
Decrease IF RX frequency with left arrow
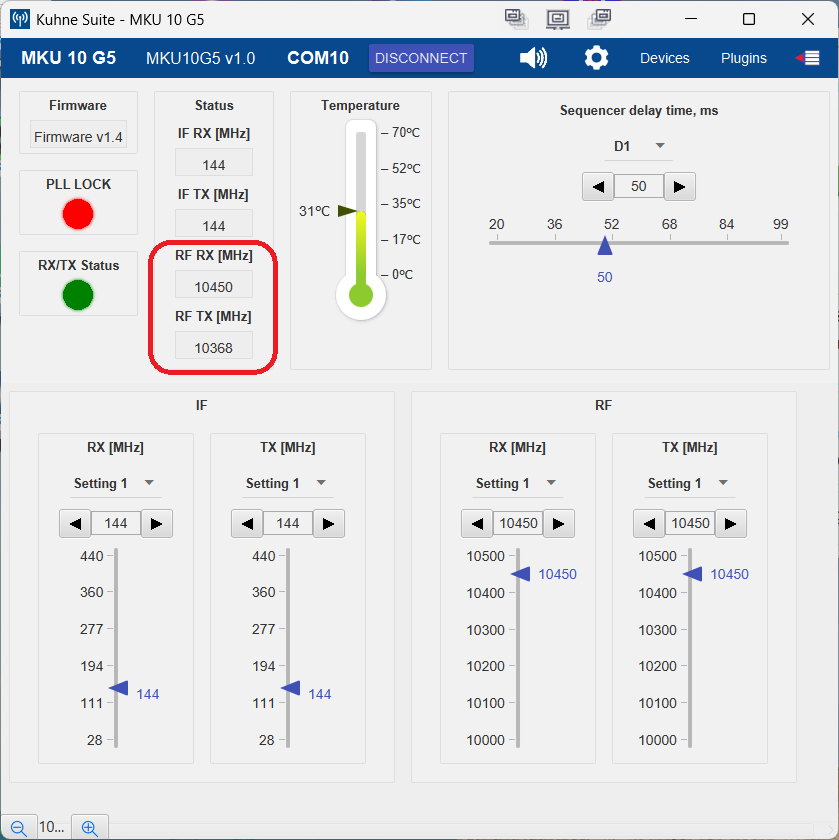click(x=76, y=523)
